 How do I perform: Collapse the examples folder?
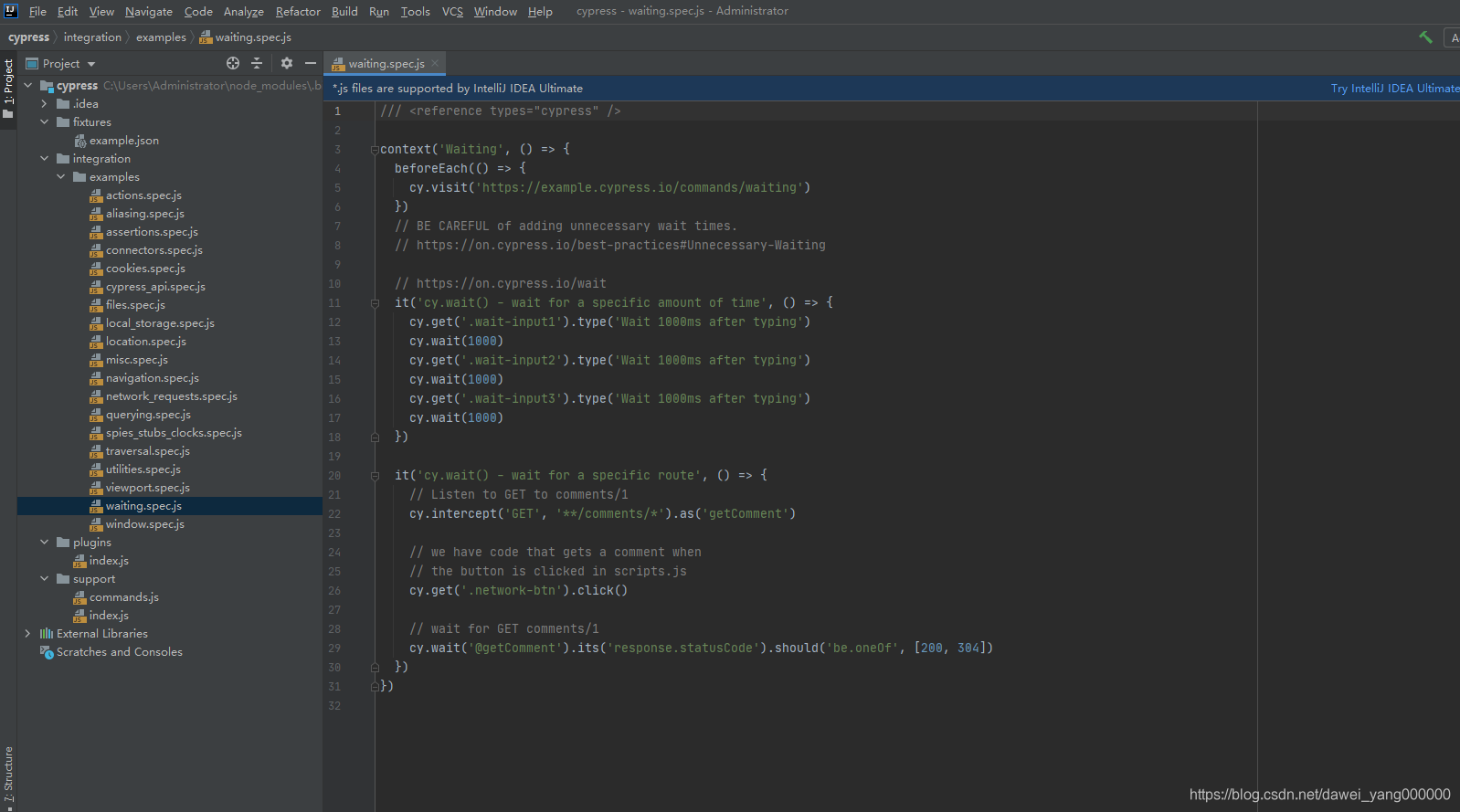pos(60,176)
